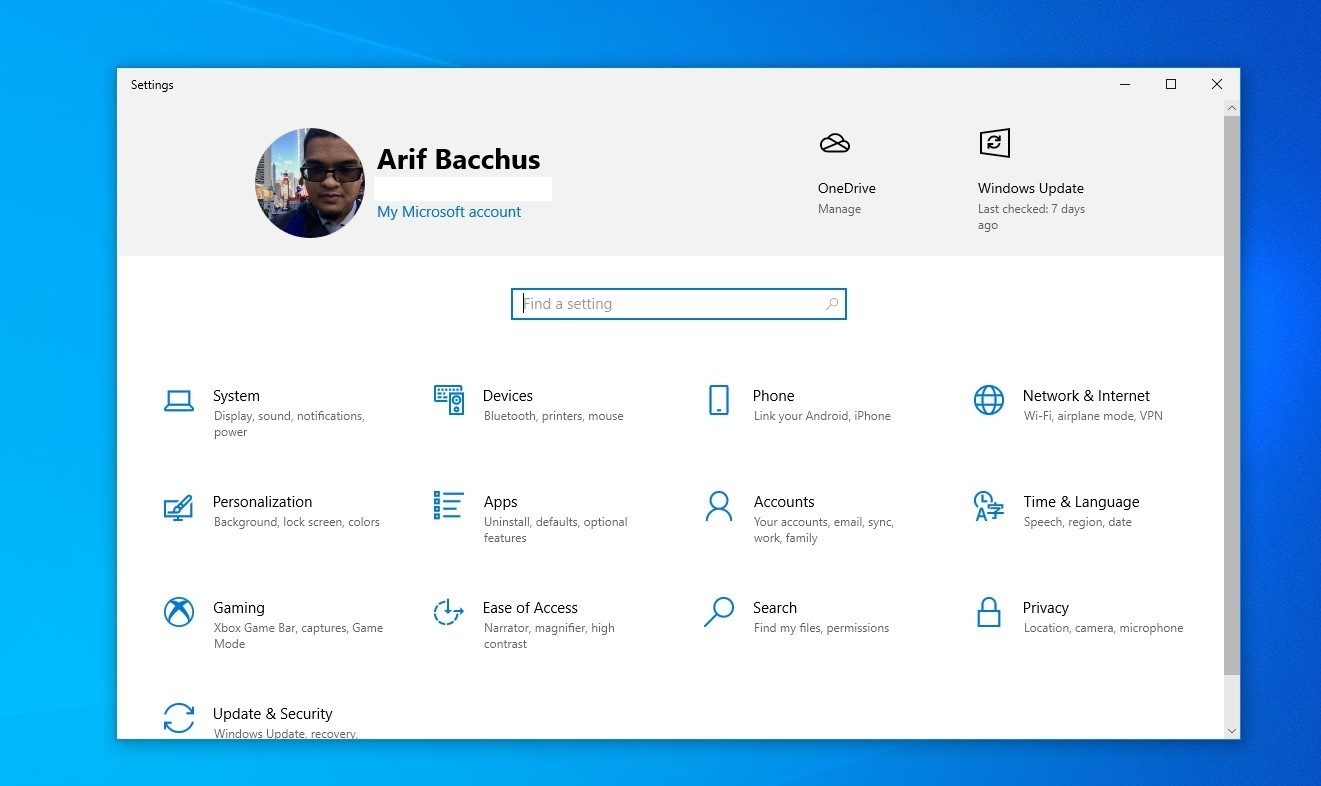This screenshot has height=786, width=1321.
Task: Open the Apps list icon
Action: [x=449, y=505]
